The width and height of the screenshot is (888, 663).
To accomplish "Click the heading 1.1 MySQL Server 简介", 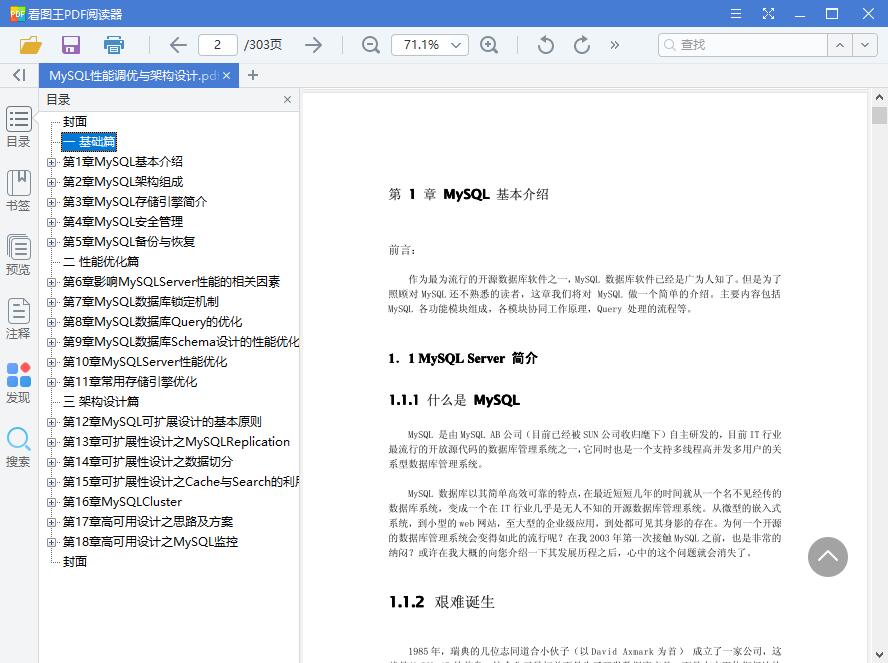I will click(x=463, y=358).
